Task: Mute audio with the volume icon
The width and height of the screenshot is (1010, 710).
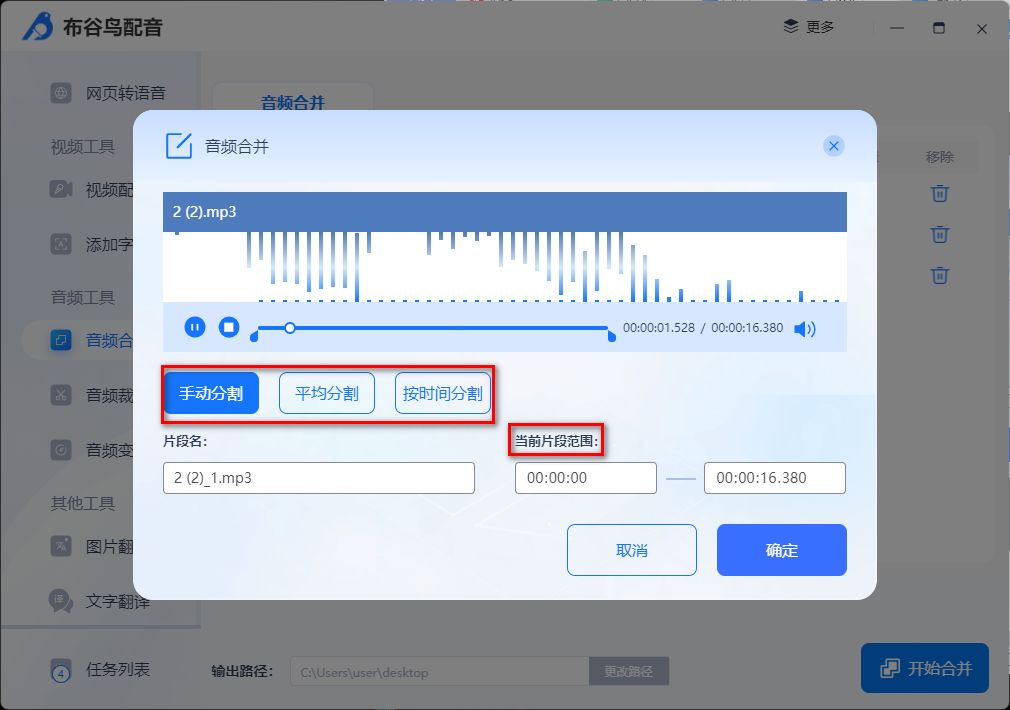Action: [x=804, y=327]
